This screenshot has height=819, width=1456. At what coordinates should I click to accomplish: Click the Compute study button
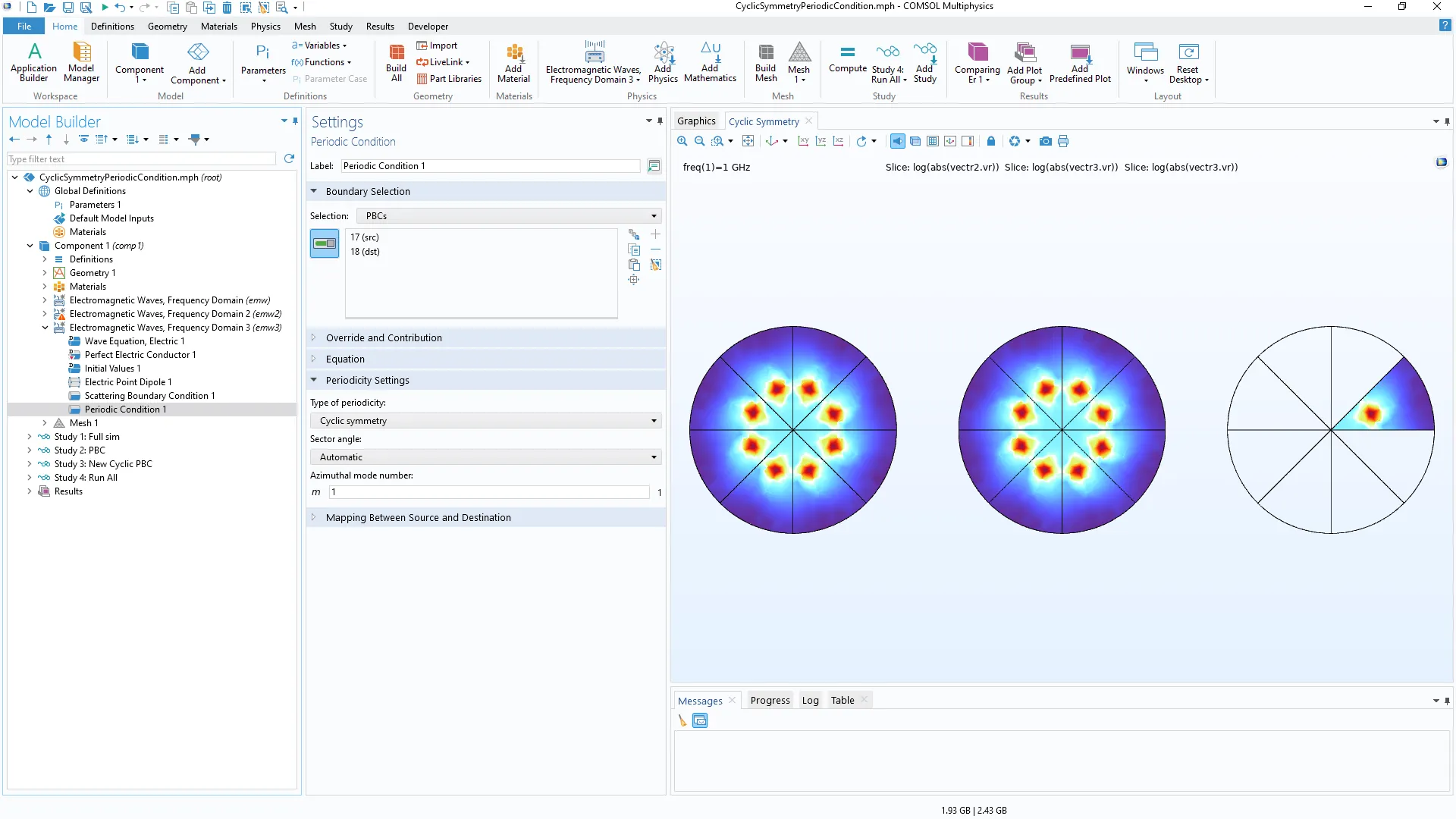pyautogui.click(x=847, y=59)
